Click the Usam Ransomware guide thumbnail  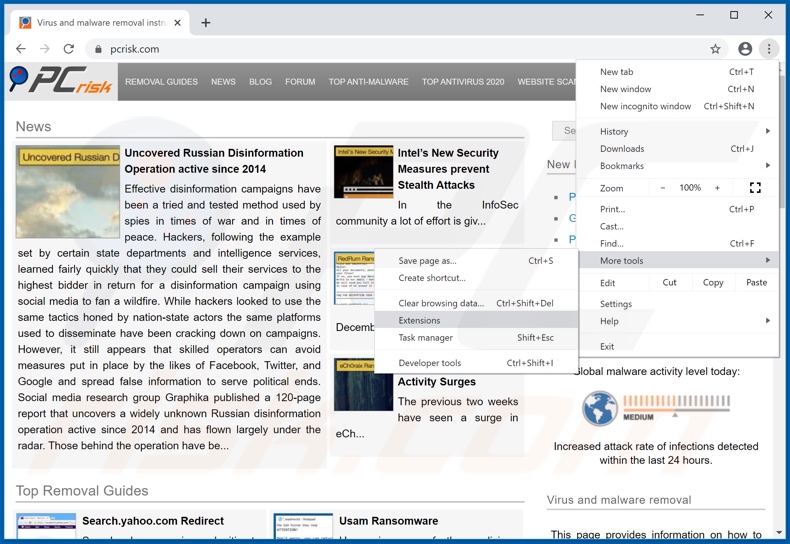303,528
